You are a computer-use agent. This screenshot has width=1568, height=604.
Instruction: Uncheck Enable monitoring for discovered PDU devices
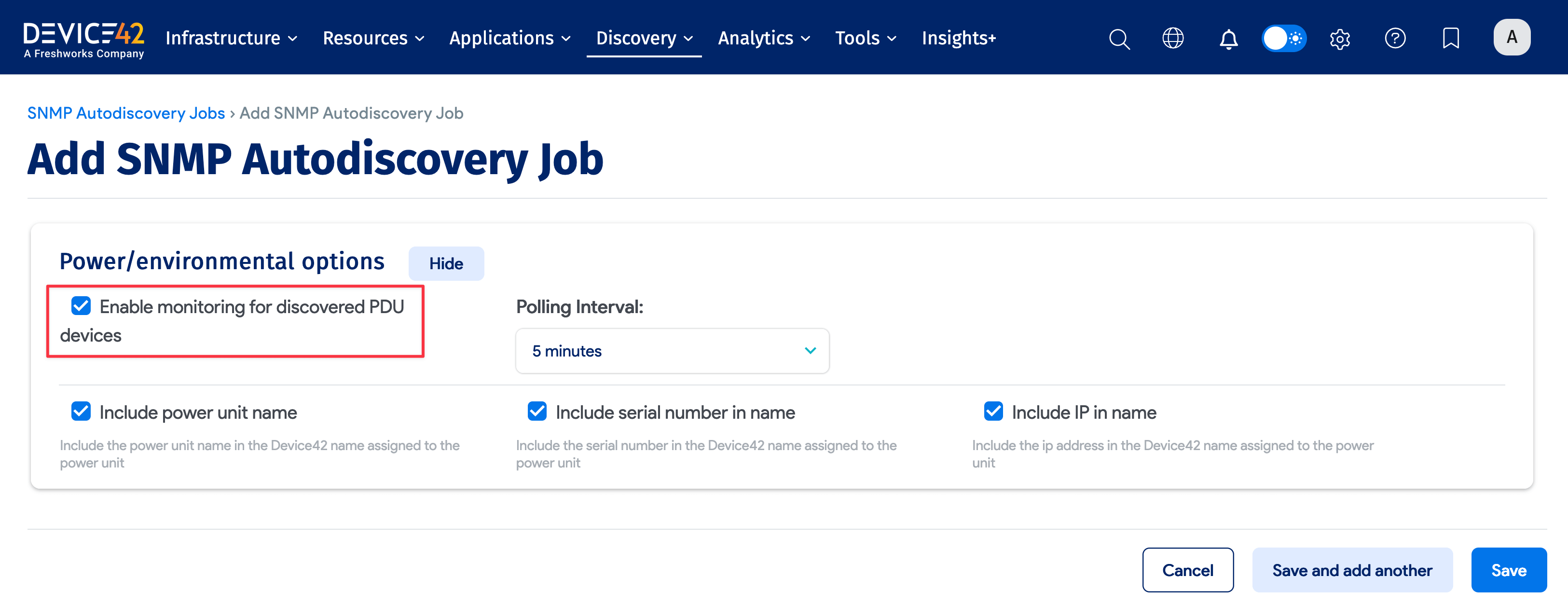click(x=81, y=306)
